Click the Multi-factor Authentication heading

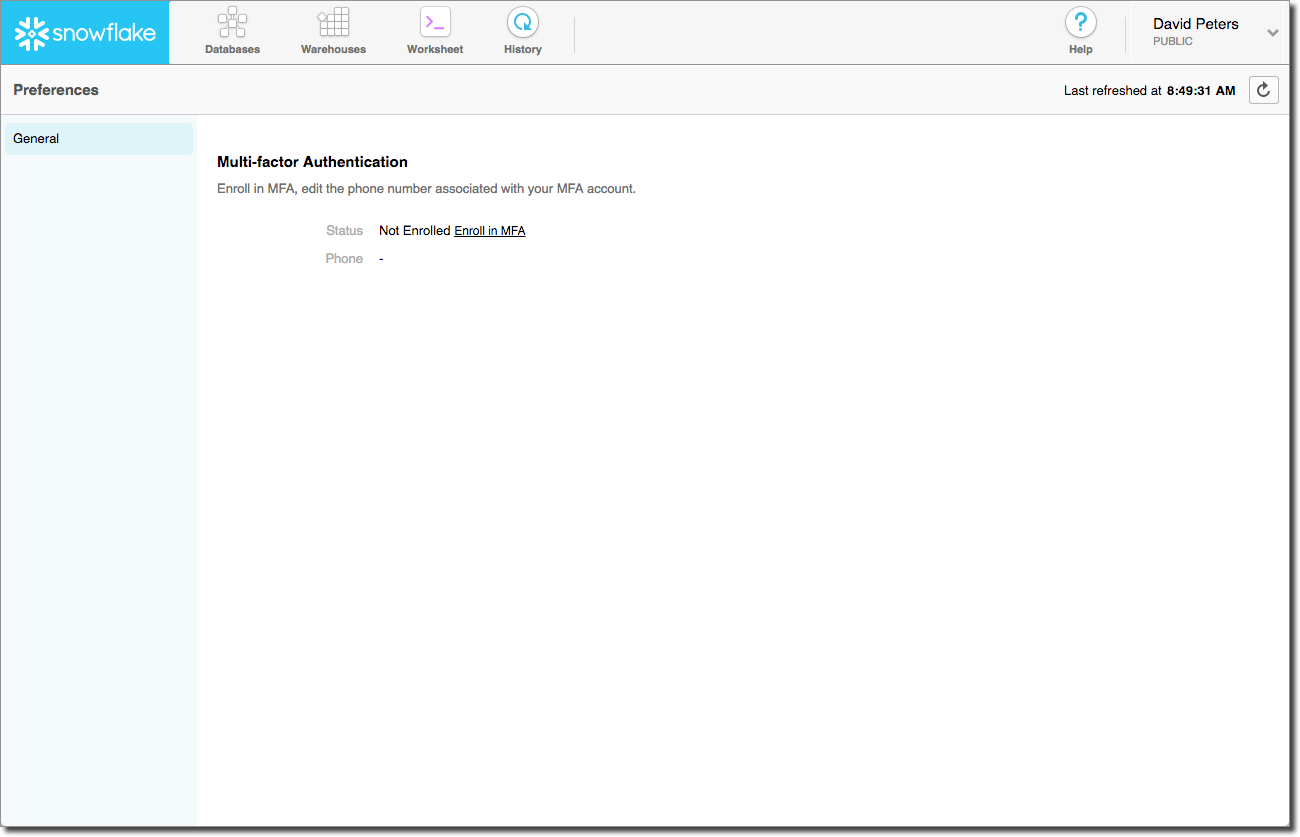312,162
